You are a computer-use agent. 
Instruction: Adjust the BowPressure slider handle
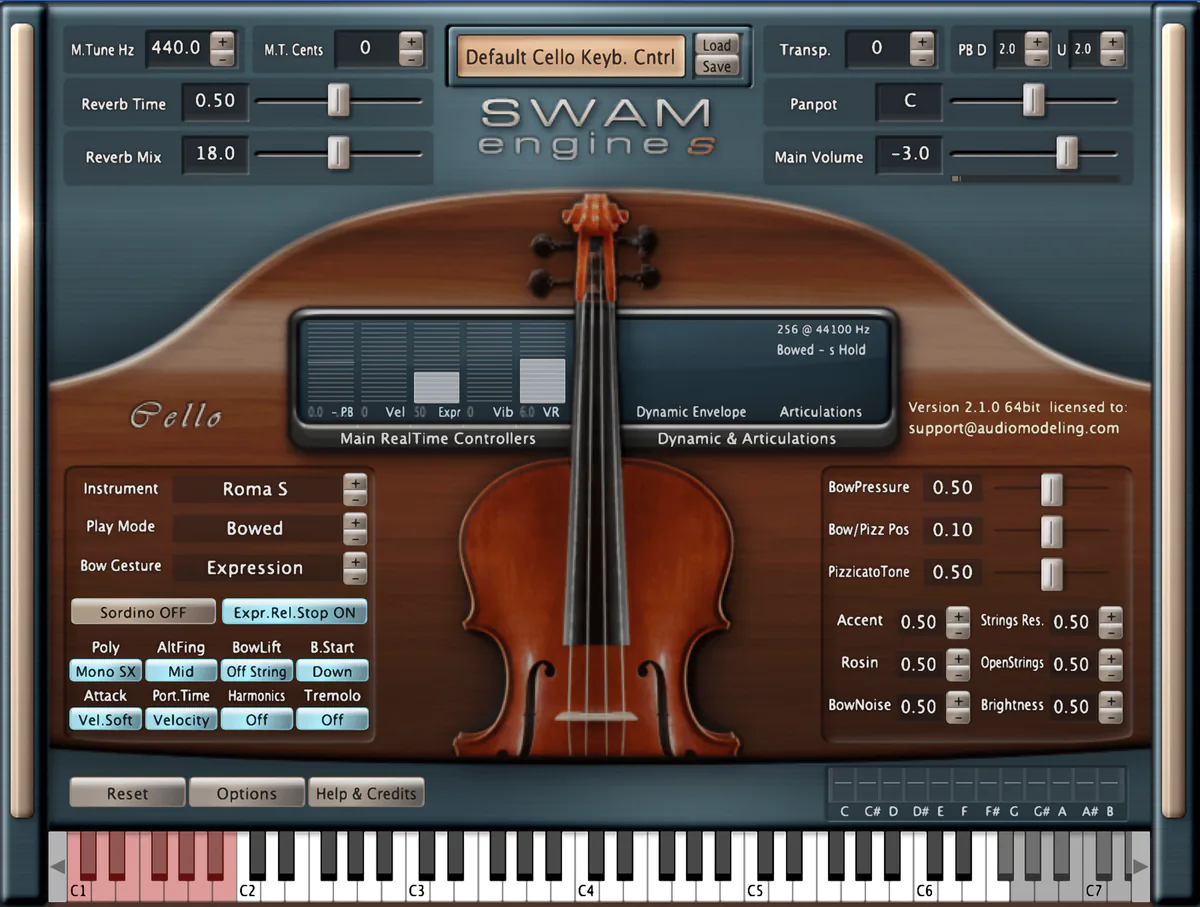coord(1051,489)
